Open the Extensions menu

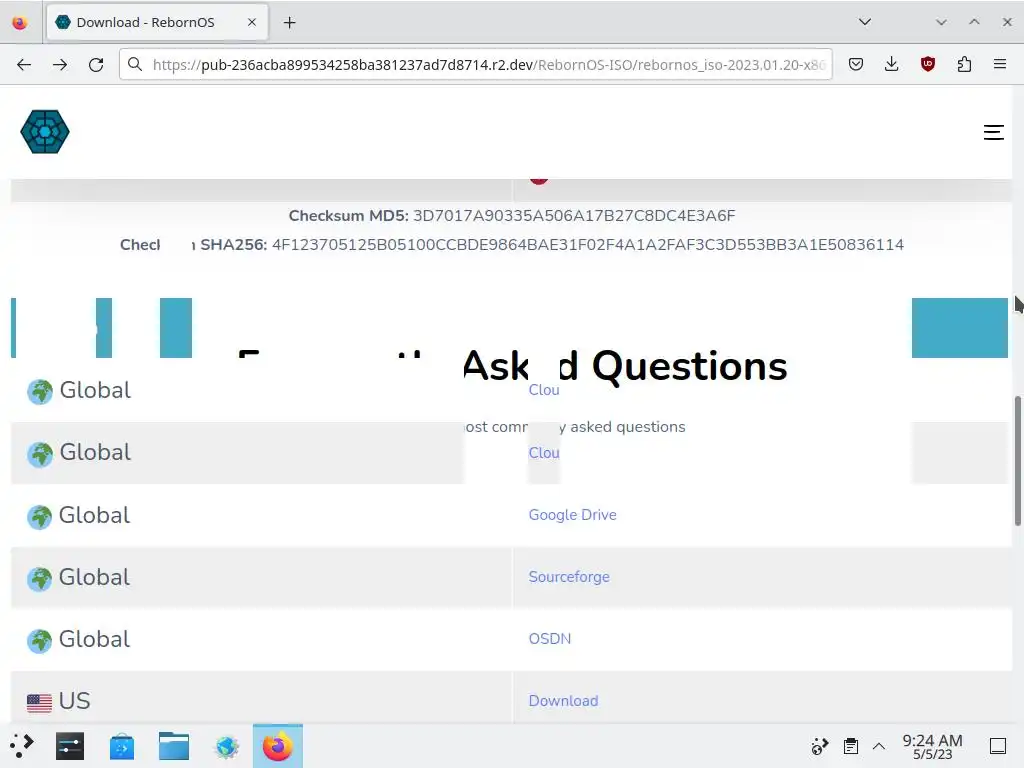pos(964,64)
